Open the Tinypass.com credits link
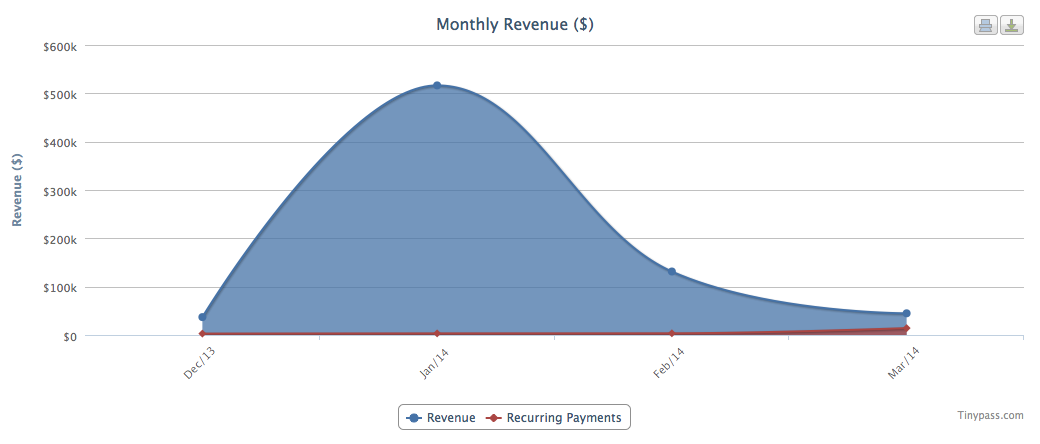The image size is (1040, 444). click(990, 415)
